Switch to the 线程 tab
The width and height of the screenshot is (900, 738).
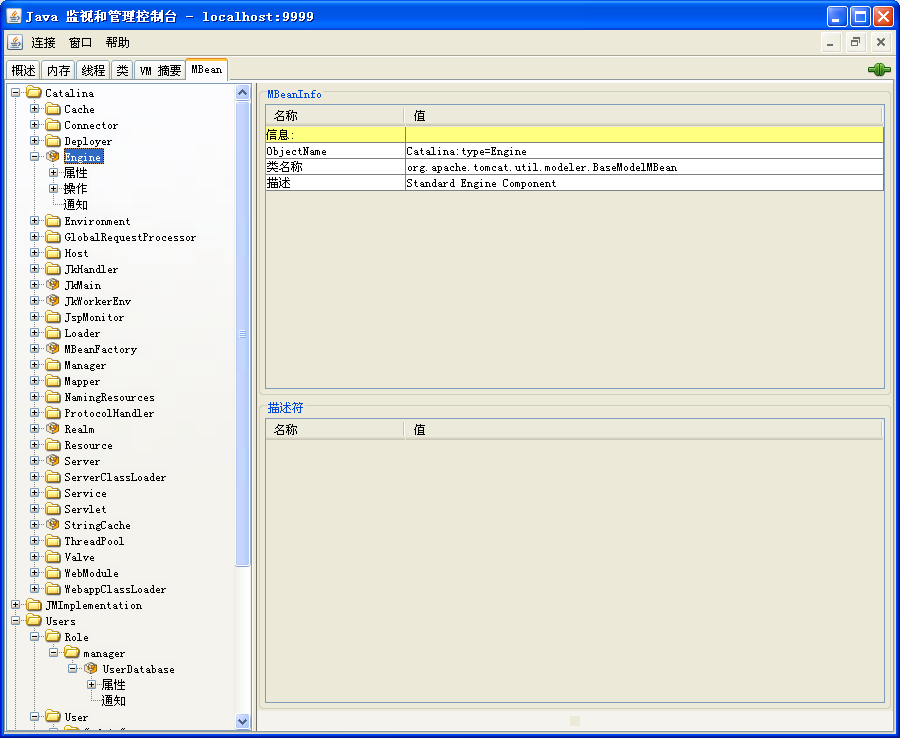coord(93,71)
